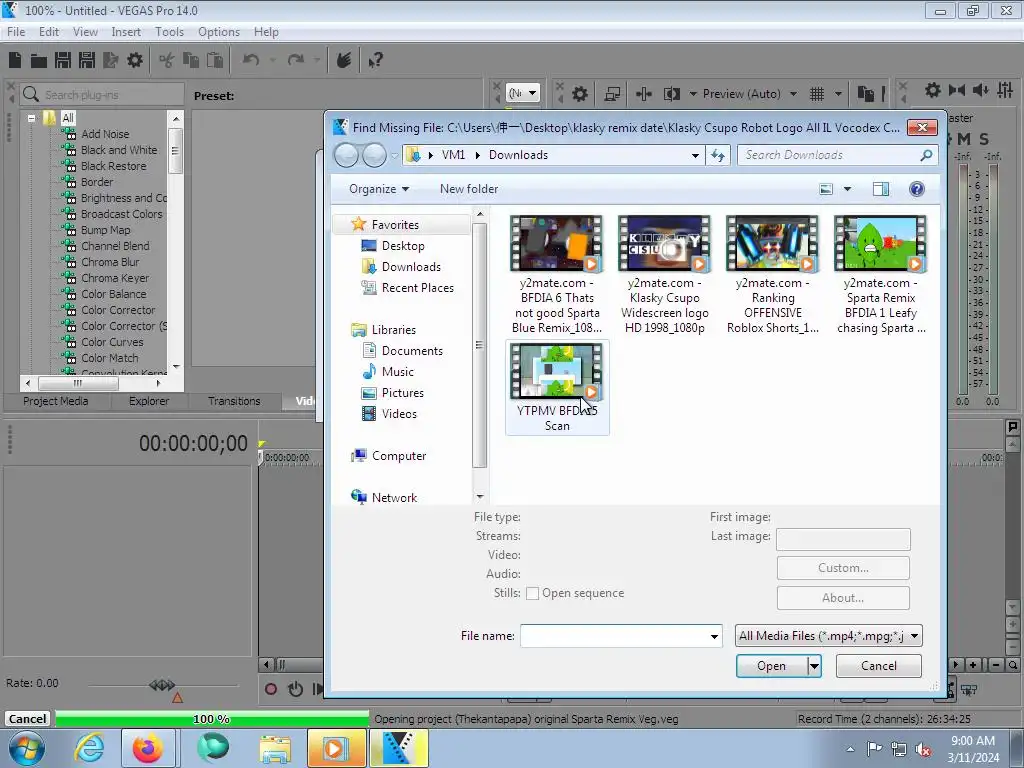This screenshot has height=768, width=1024.
Task: Check the Open sequence checkbox
Action: (532, 594)
